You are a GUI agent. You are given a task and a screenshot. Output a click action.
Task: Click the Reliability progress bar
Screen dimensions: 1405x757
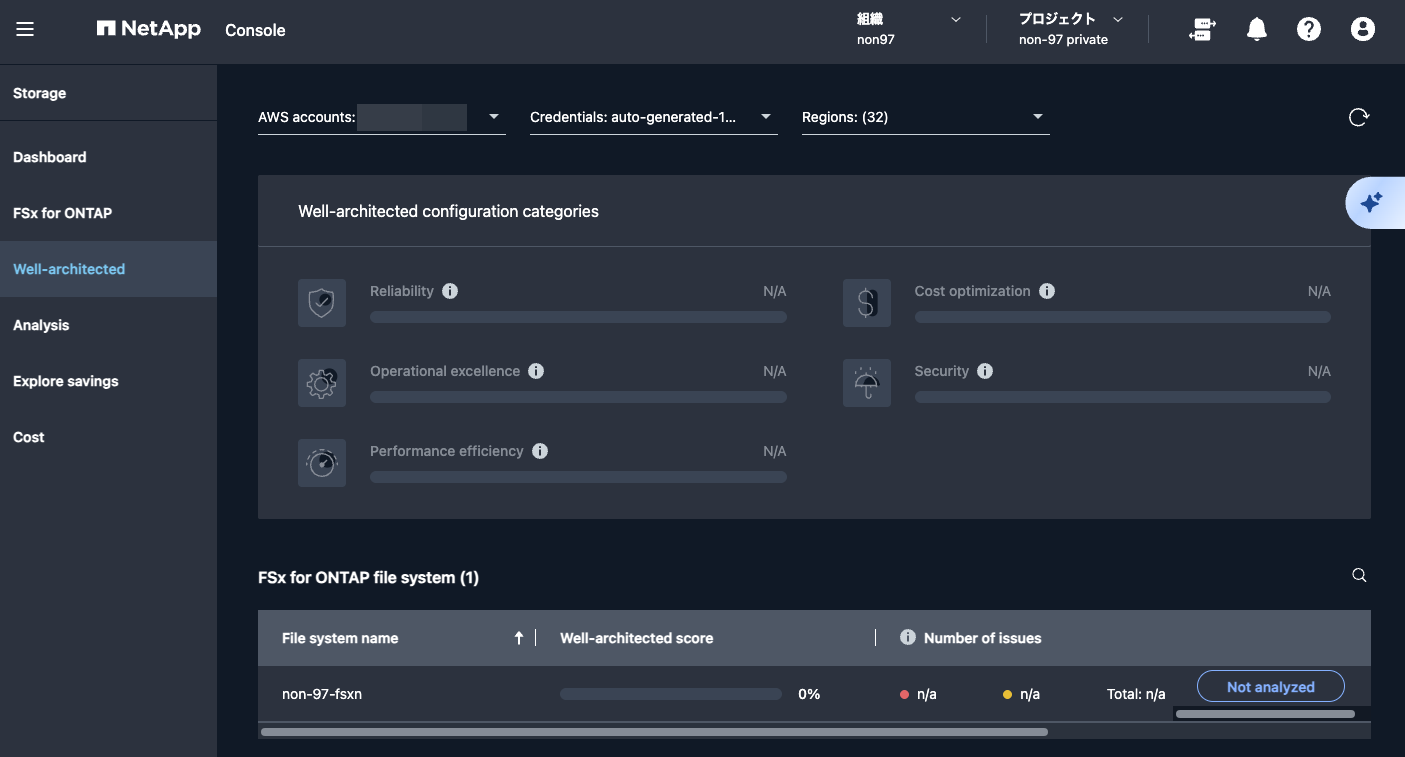pyautogui.click(x=578, y=317)
